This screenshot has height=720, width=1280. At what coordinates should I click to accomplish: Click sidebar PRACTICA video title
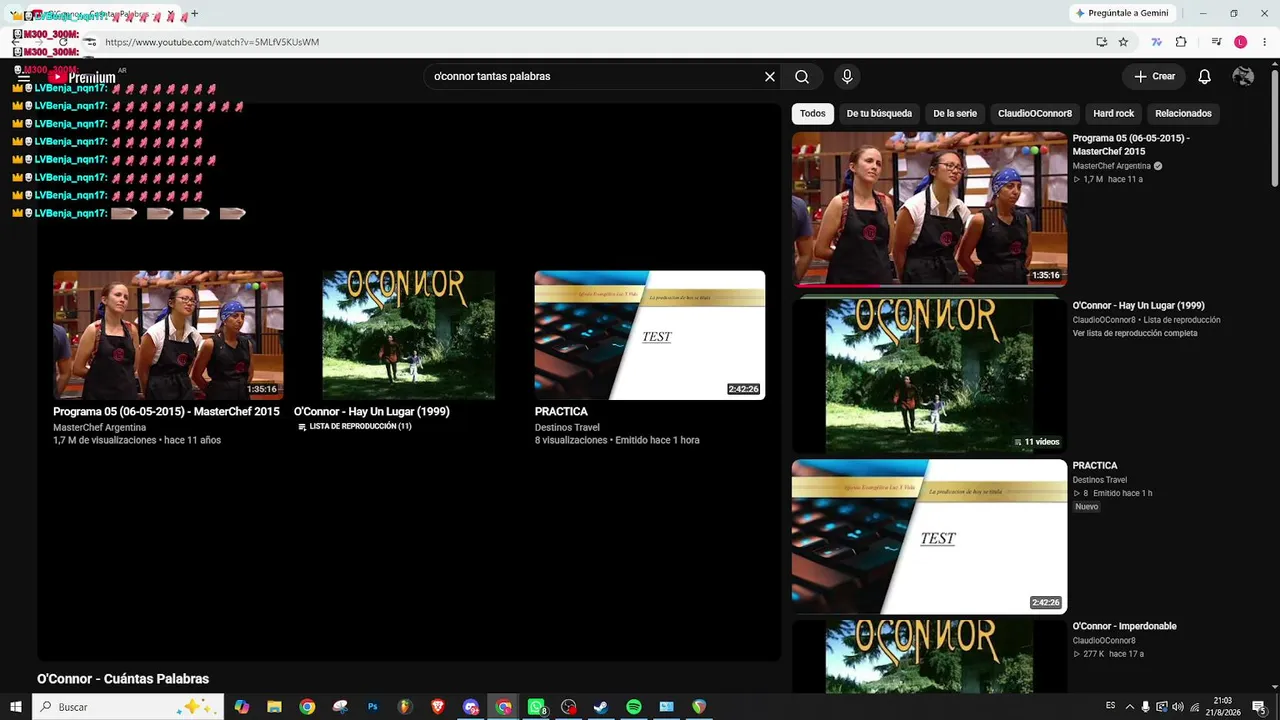(1095, 465)
